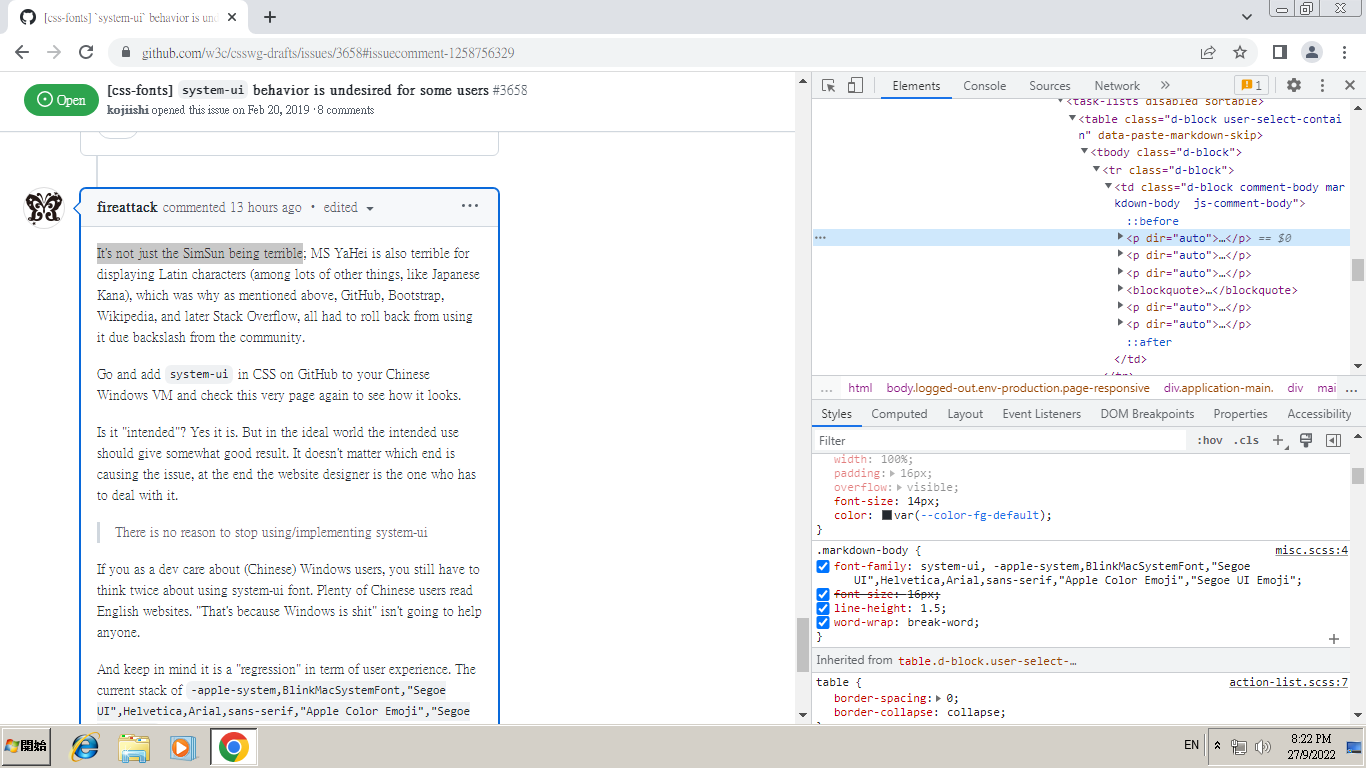Screen dimensions: 1366x768
Task: Activate the inspect element picker icon
Action: (x=828, y=86)
